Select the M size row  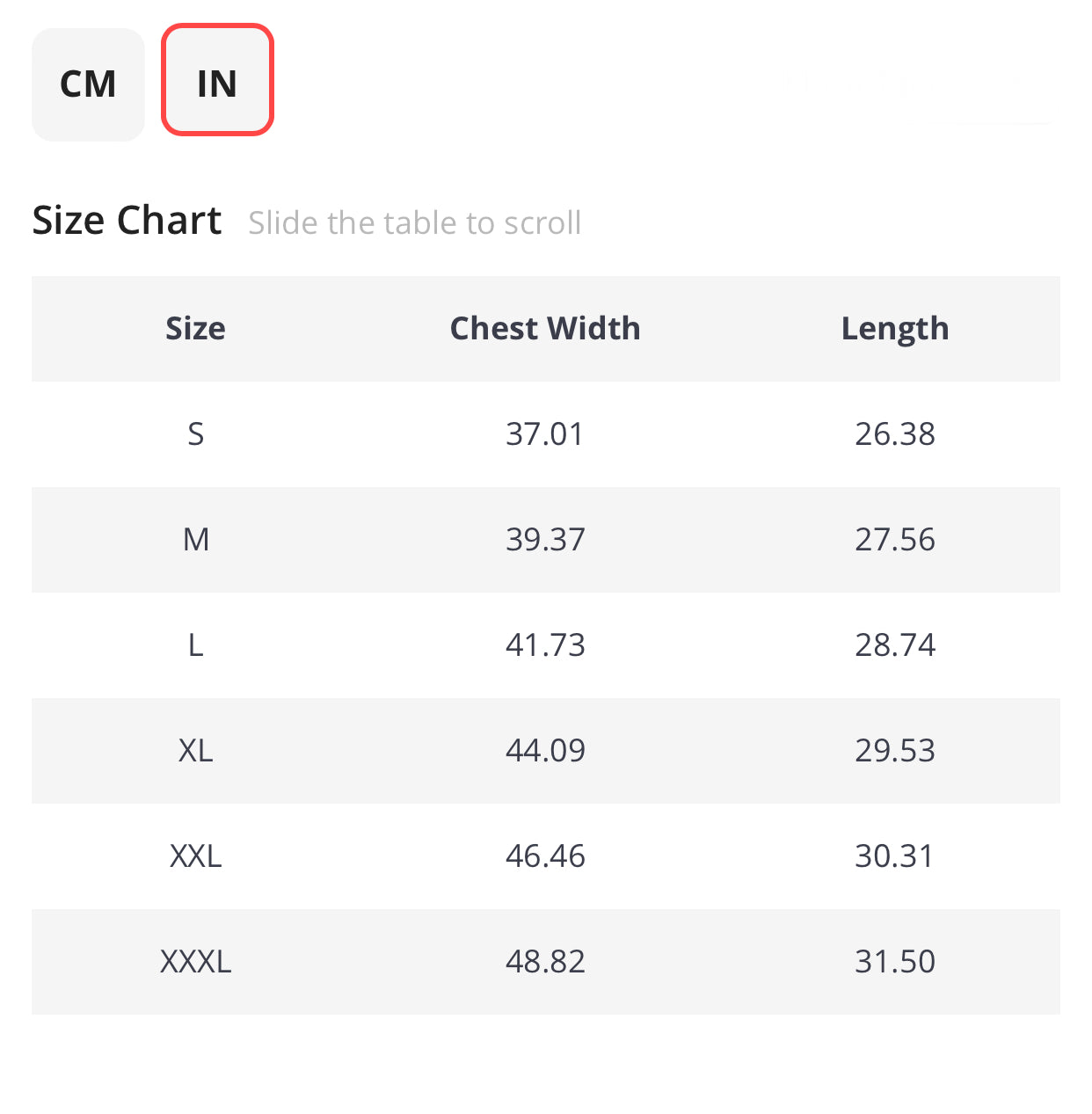(195, 540)
